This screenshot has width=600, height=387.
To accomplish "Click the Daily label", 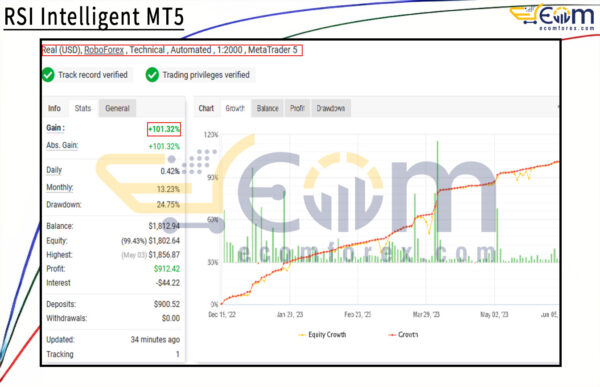I will 54,170.
